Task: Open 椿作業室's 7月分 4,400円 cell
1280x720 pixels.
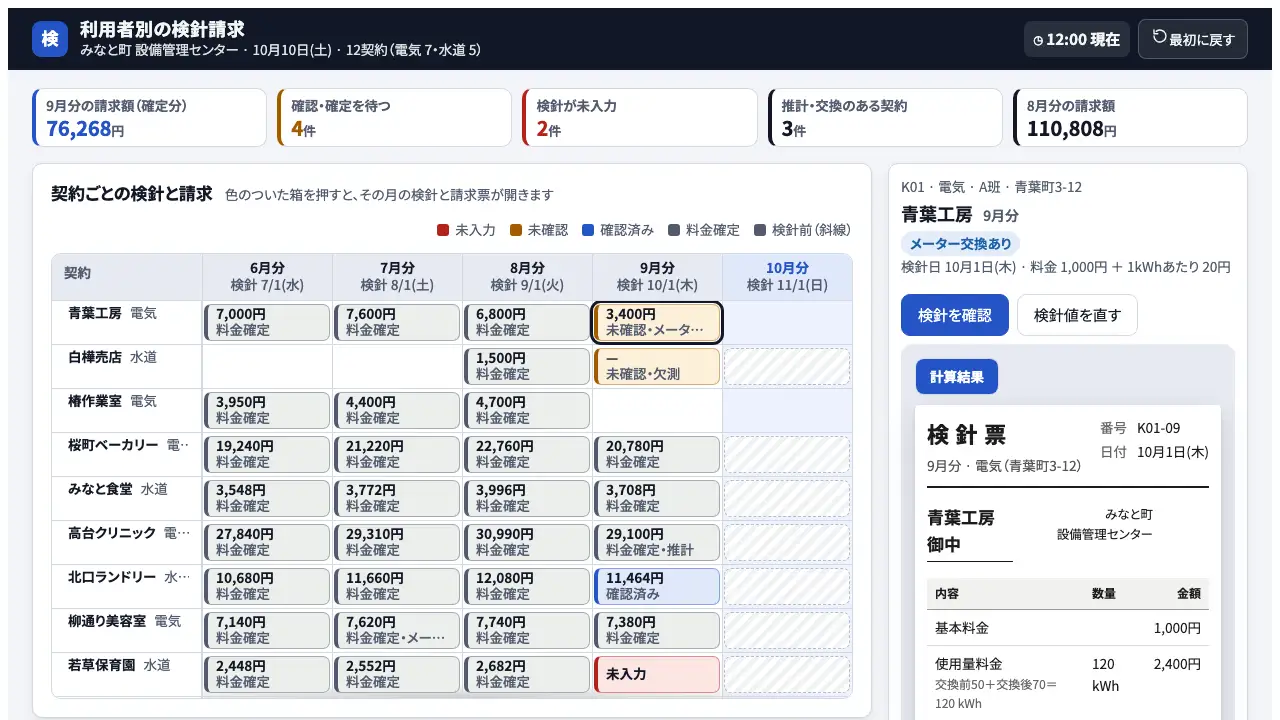Action: [397, 410]
